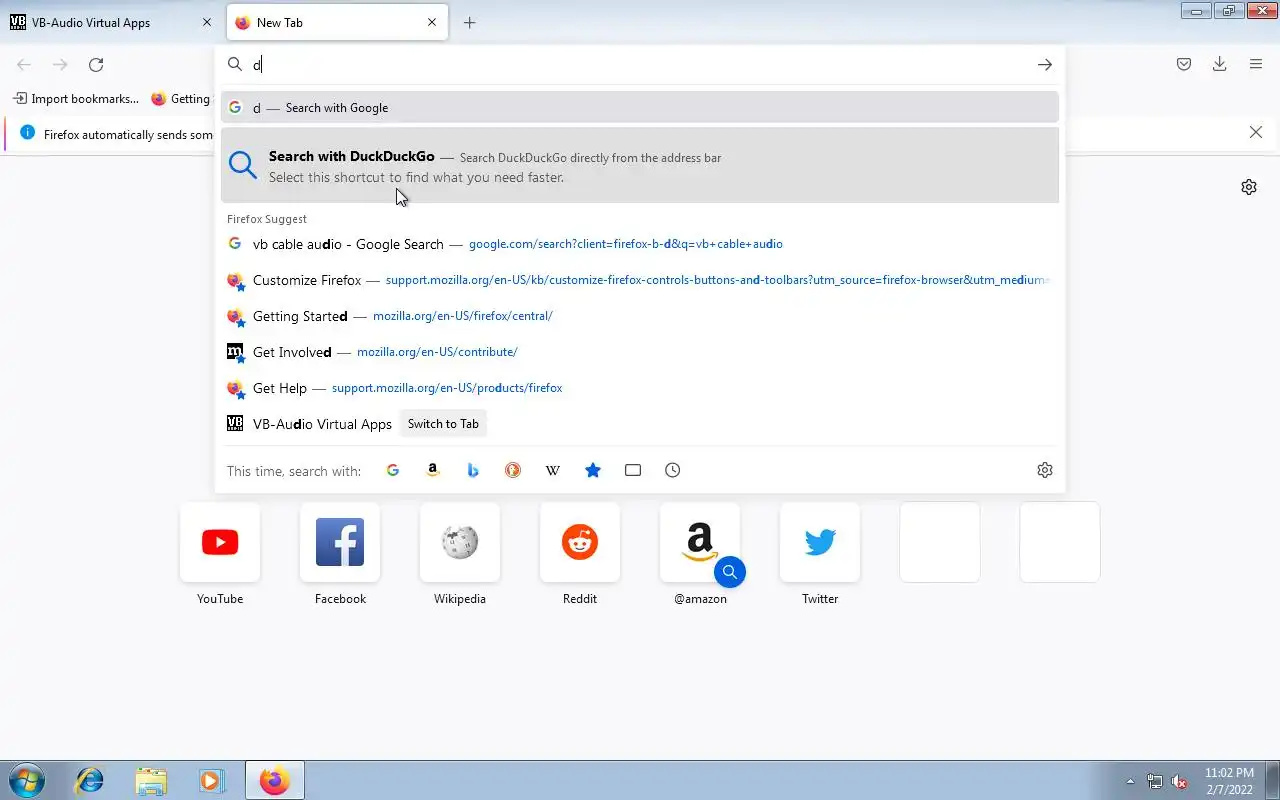Viewport: 1280px width, 800px height.
Task: Open Windows Explorer folder from taskbar
Action: click(151, 780)
